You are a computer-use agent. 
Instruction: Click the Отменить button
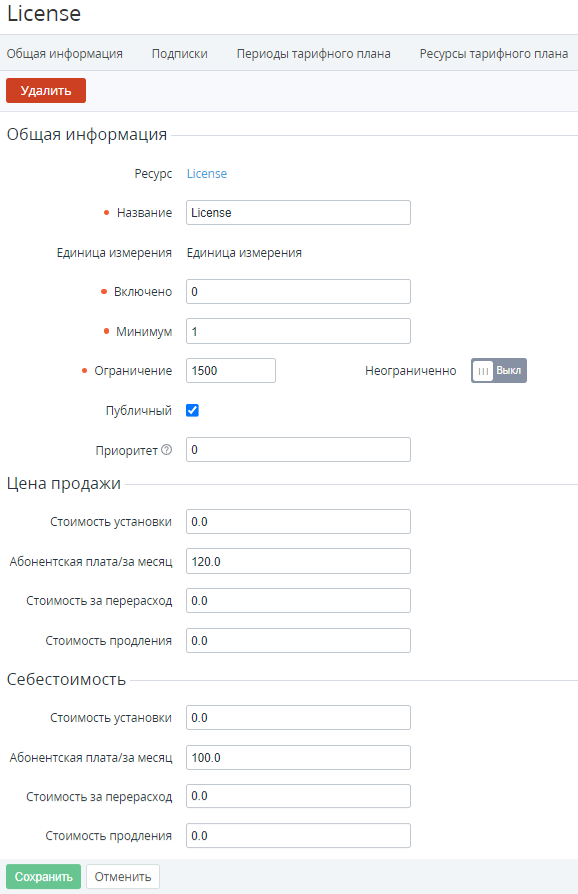[x=123, y=876]
